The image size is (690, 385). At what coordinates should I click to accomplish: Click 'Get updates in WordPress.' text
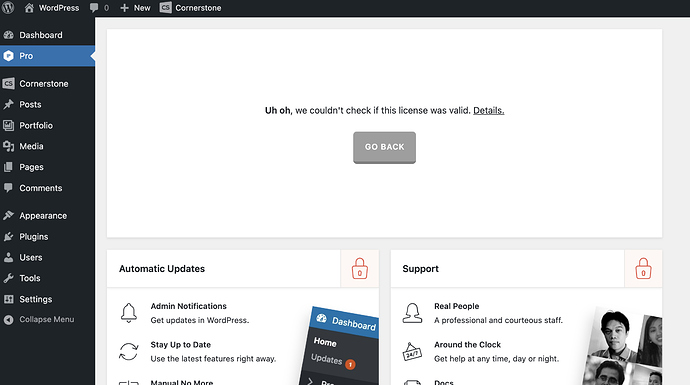[200, 320]
